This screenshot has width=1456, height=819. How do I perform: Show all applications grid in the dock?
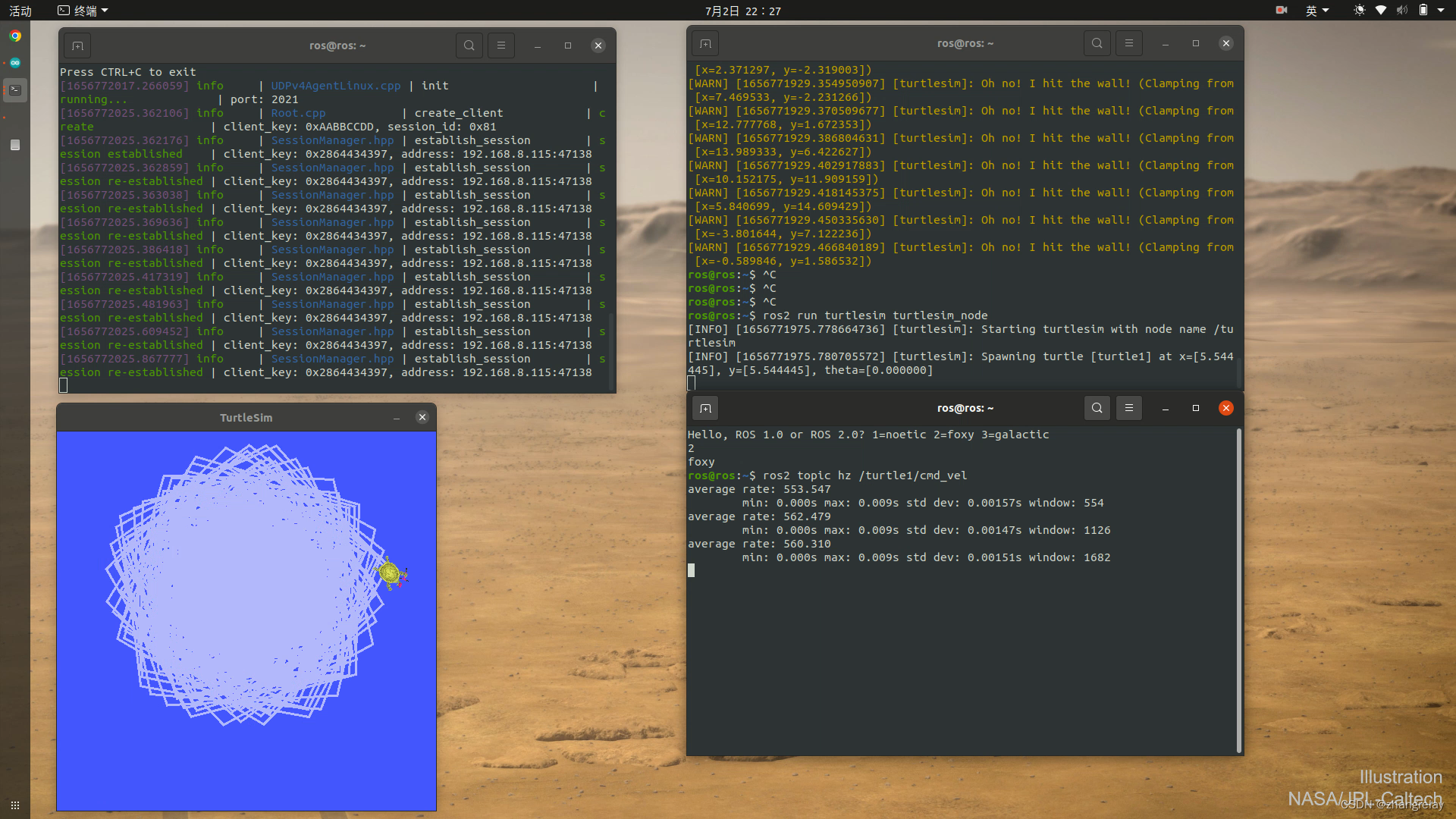pos(15,805)
